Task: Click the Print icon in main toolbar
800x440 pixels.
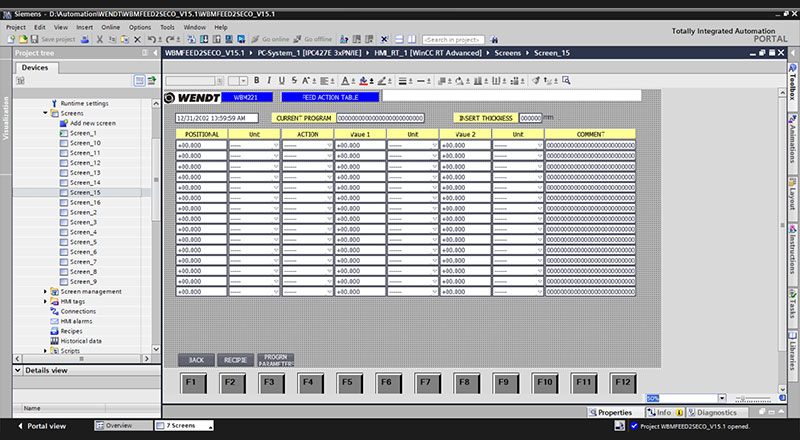Action: pyautogui.click(x=85, y=39)
